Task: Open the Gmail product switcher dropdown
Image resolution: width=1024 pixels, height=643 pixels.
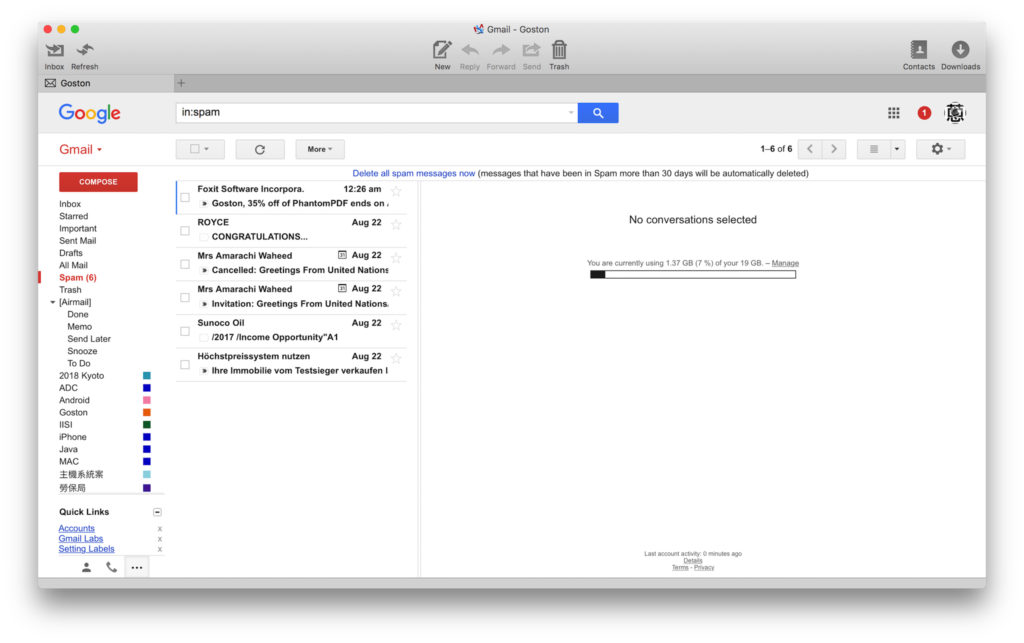Action: (80, 149)
